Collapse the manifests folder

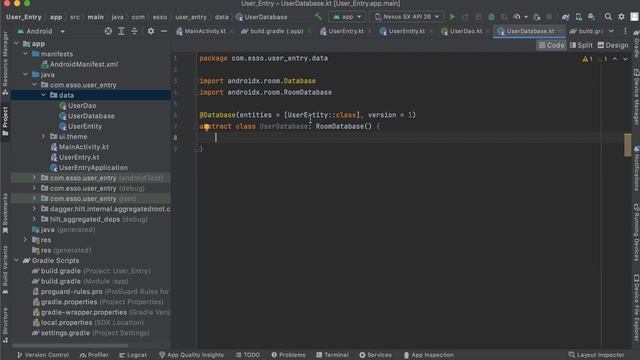(x=25, y=54)
